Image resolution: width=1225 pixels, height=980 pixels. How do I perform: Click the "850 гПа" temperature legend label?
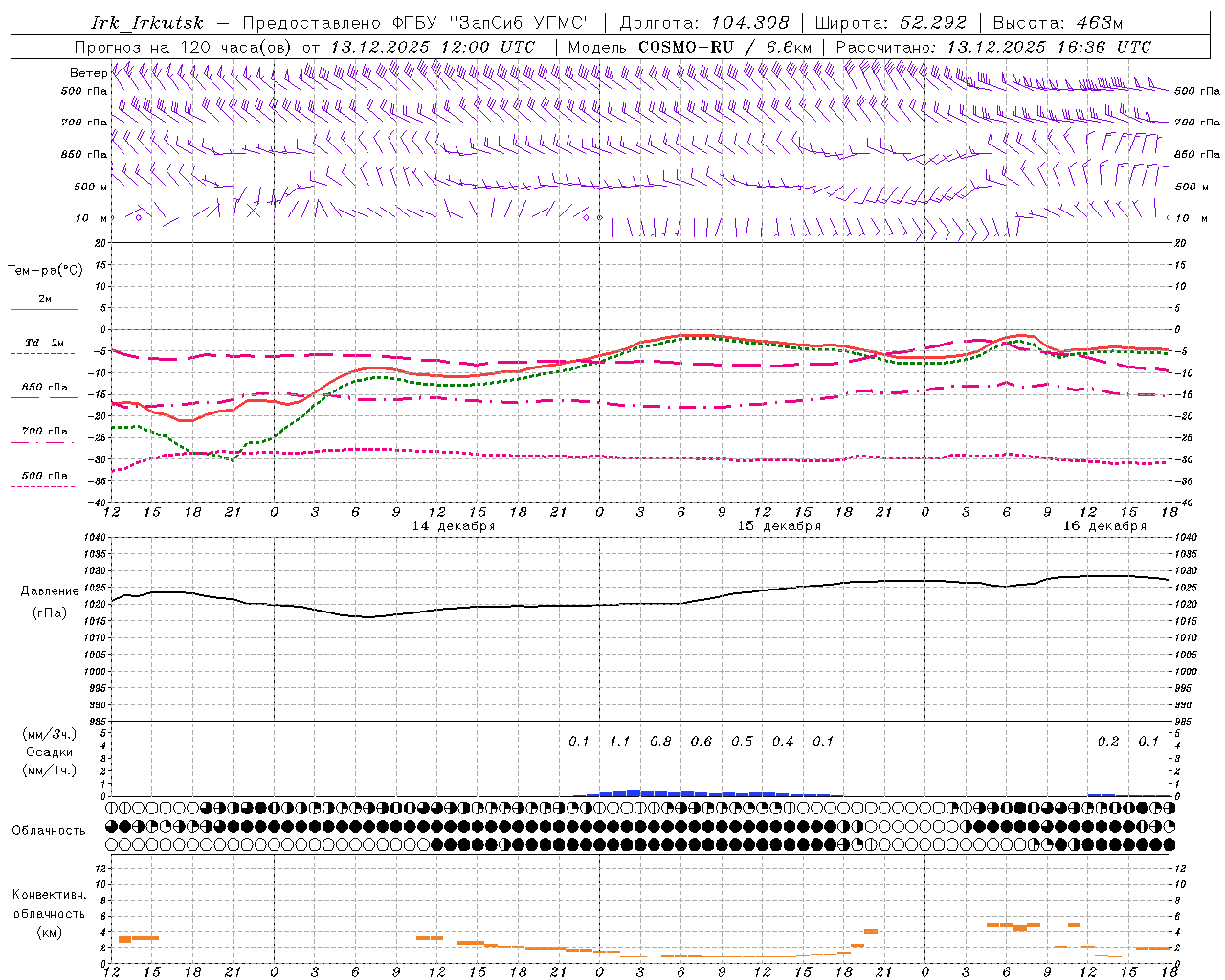click(45, 388)
